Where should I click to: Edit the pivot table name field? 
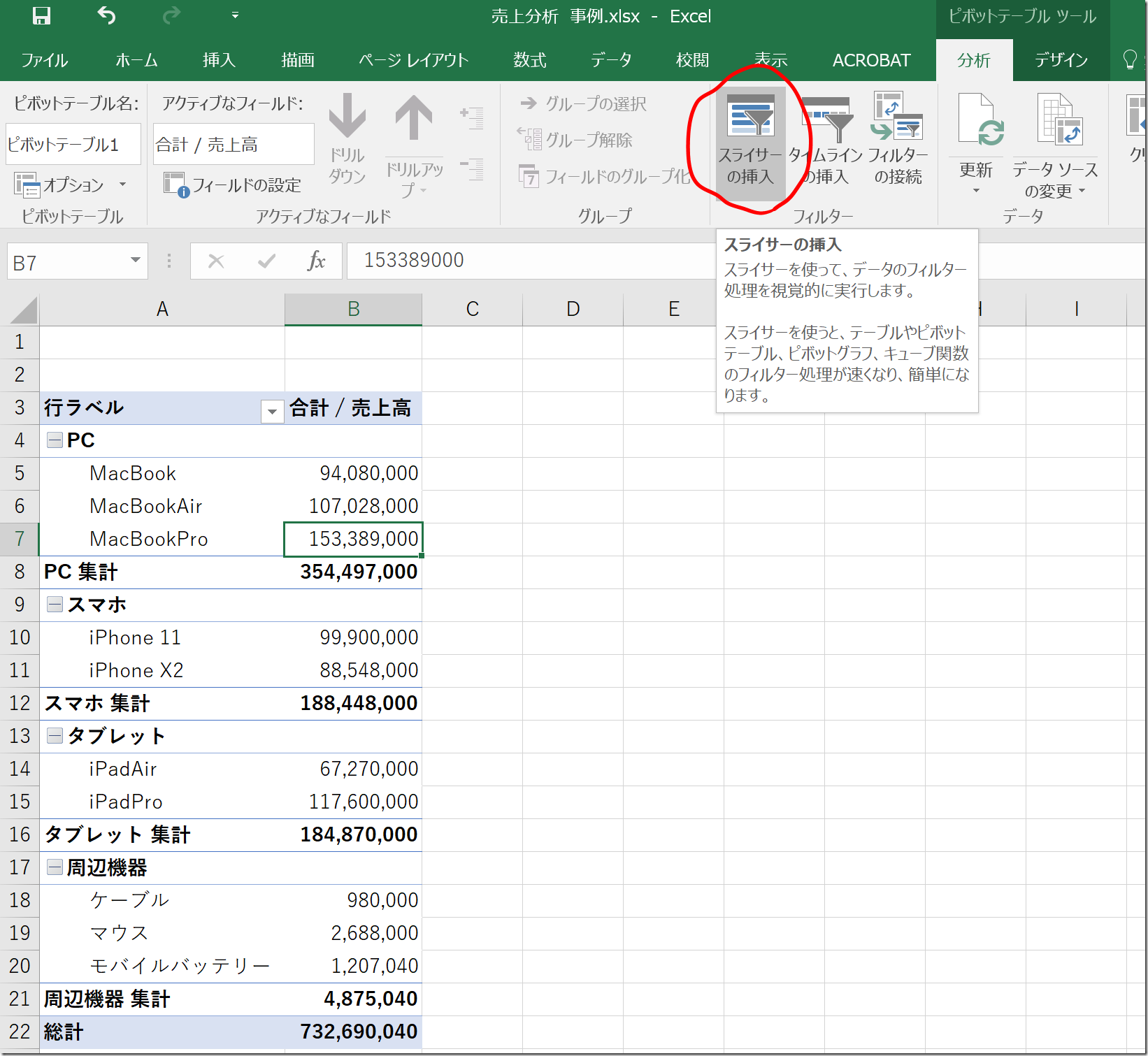coord(73,144)
